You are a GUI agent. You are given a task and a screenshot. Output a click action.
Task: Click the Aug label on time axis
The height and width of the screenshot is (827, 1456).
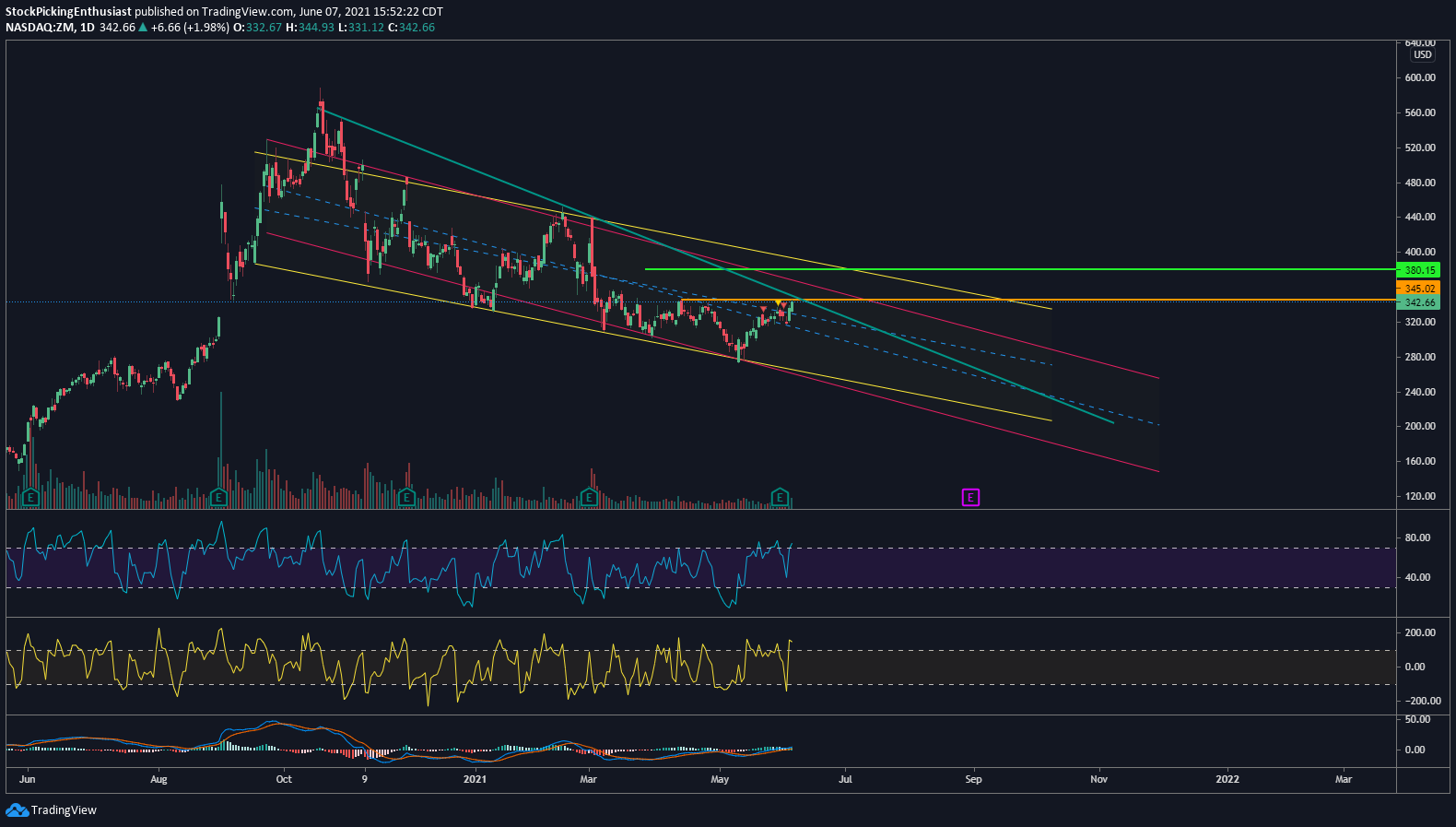[x=159, y=779]
